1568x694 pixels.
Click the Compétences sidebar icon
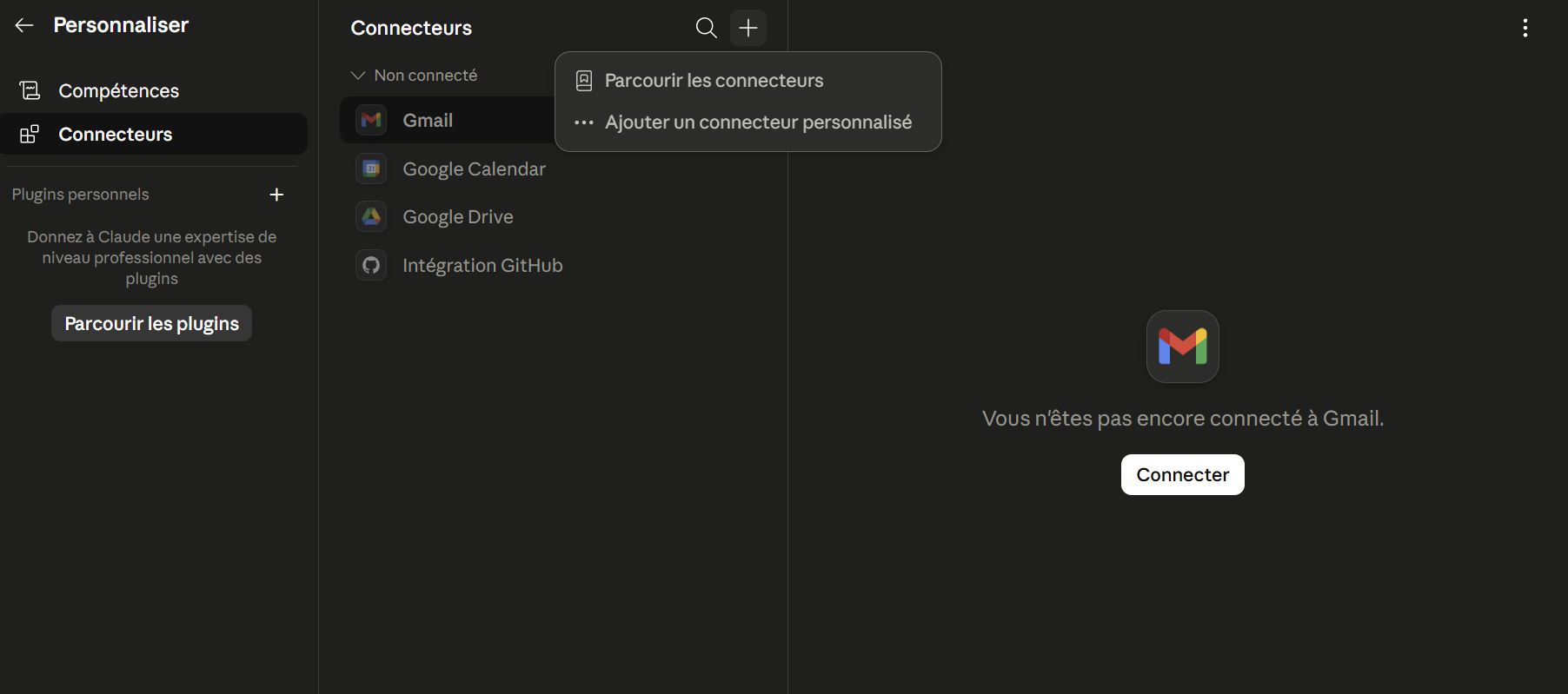pos(30,90)
